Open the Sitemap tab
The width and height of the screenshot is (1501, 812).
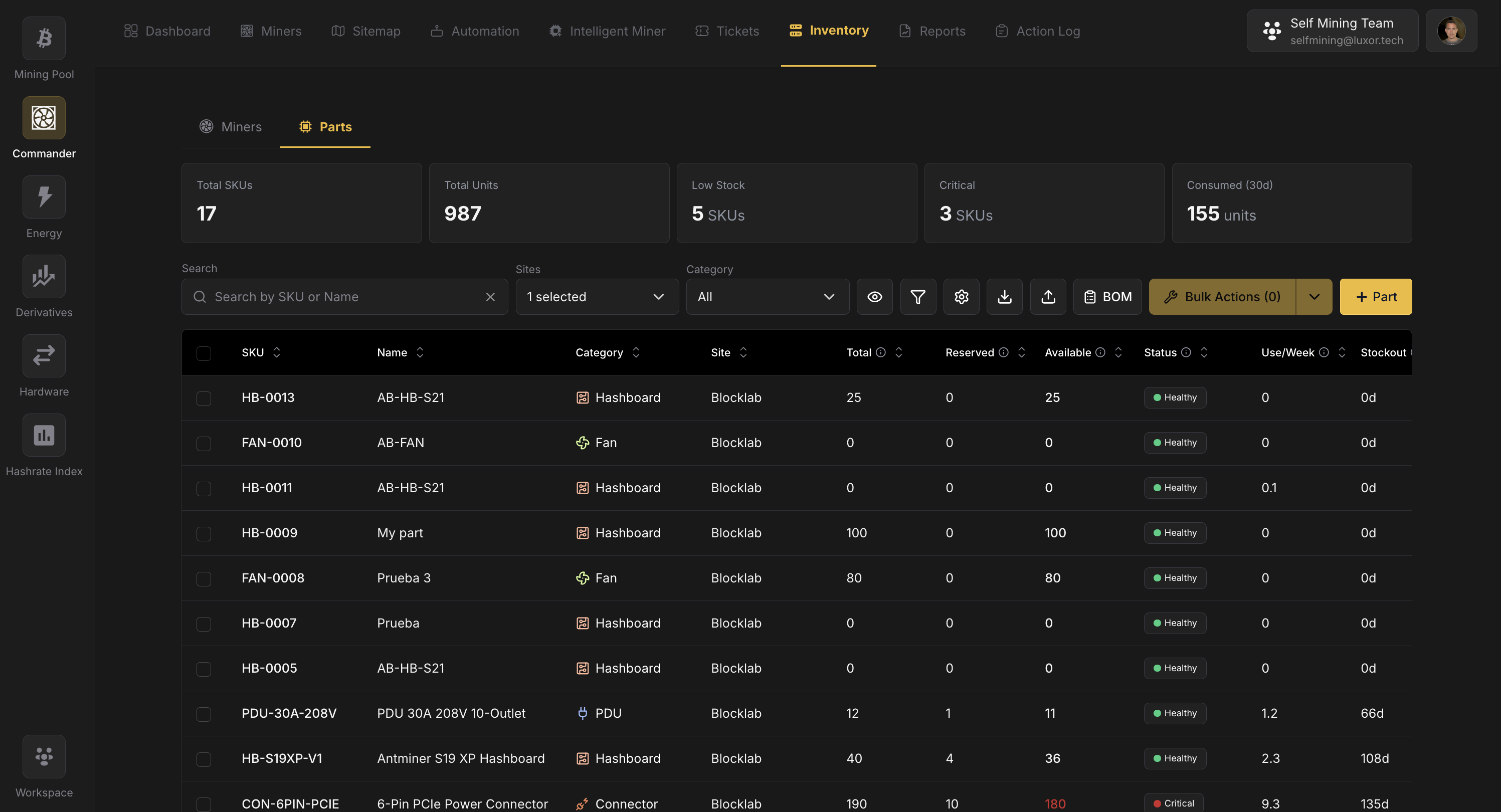(366, 31)
